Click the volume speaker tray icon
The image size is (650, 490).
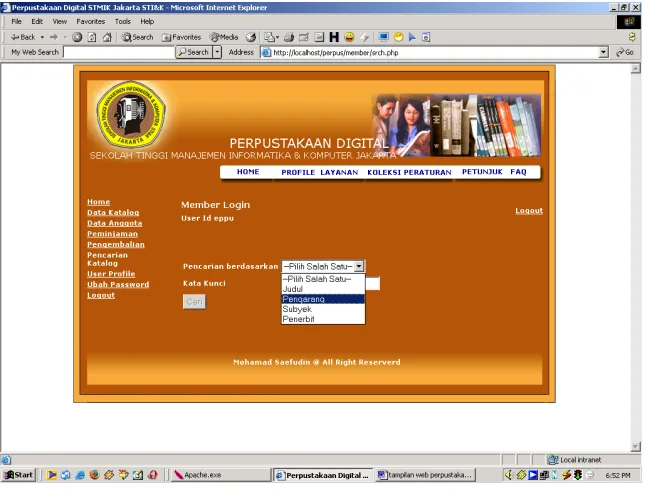pyautogui.click(x=509, y=475)
